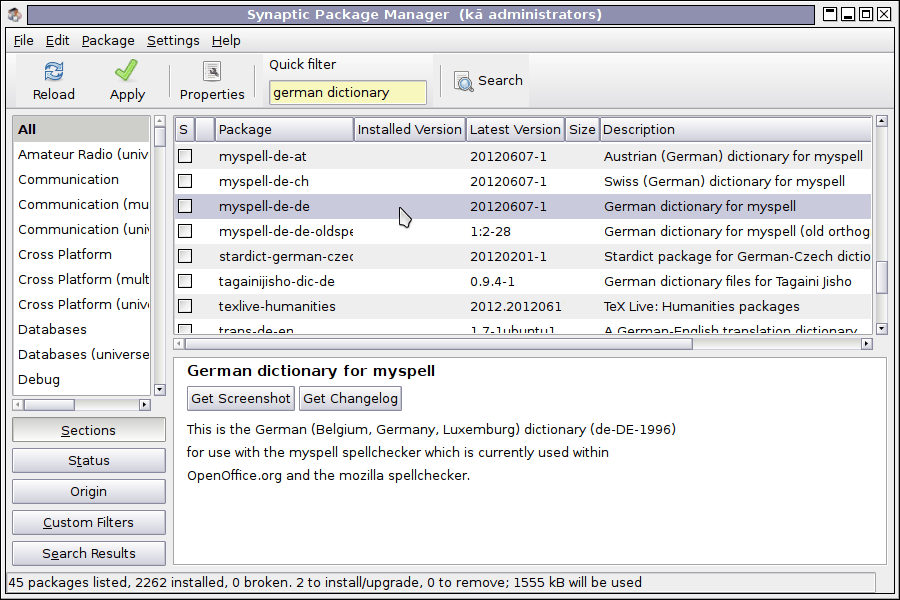Select the myspell-de-at package row
Image resolution: width=900 pixels, height=600 pixels.
(x=523, y=156)
